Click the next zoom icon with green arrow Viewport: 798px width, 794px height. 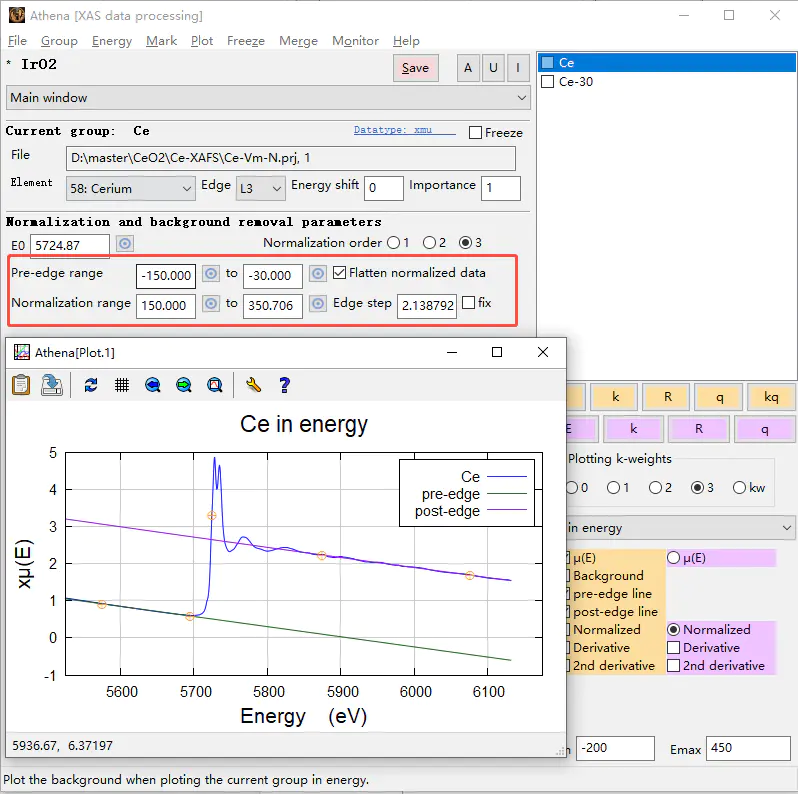tap(184, 385)
